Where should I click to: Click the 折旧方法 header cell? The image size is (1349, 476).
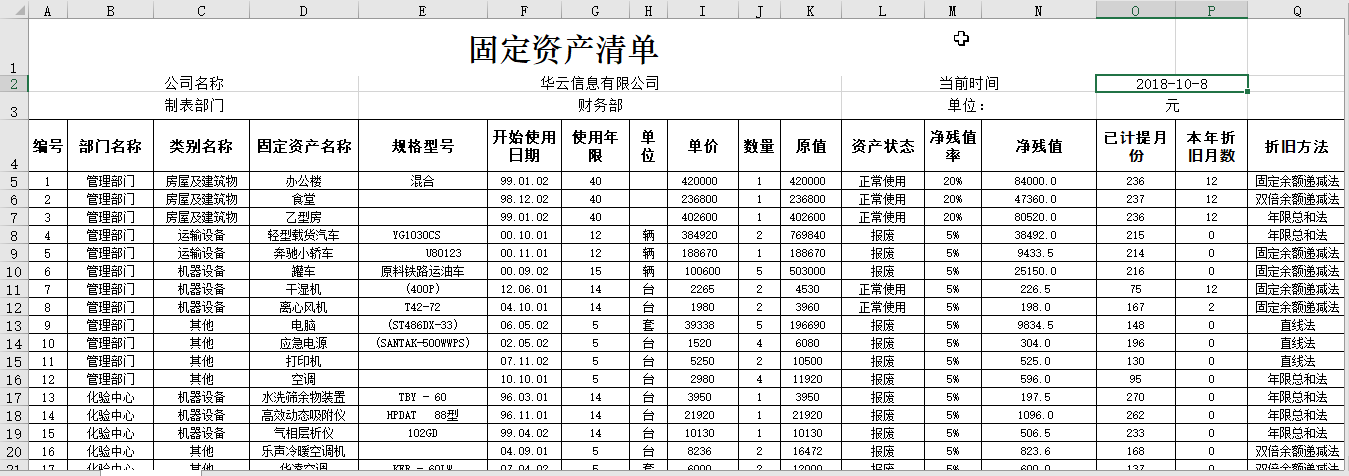click(1297, 147)
